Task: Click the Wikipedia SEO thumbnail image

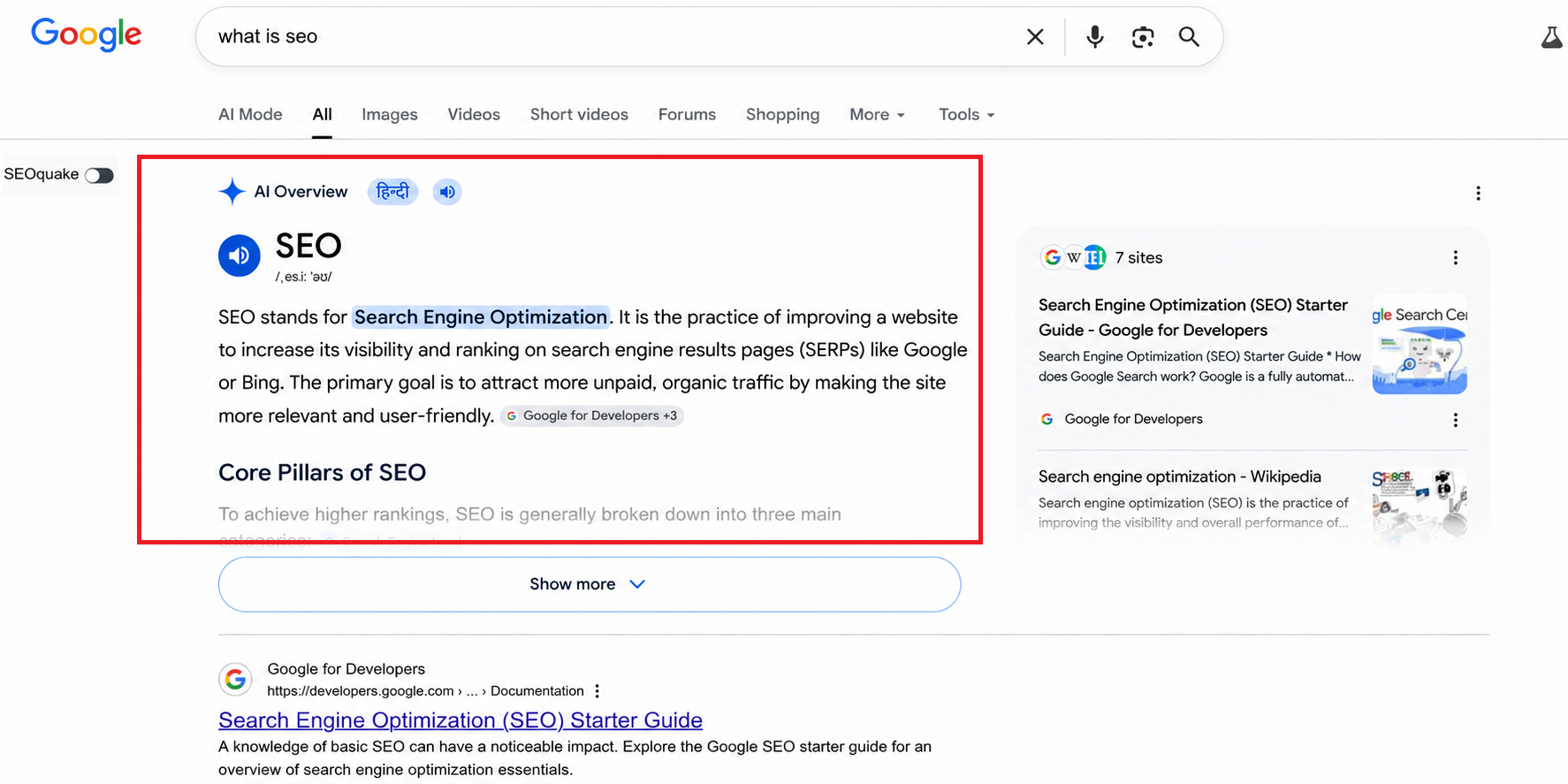Action: pos(1420,502)
